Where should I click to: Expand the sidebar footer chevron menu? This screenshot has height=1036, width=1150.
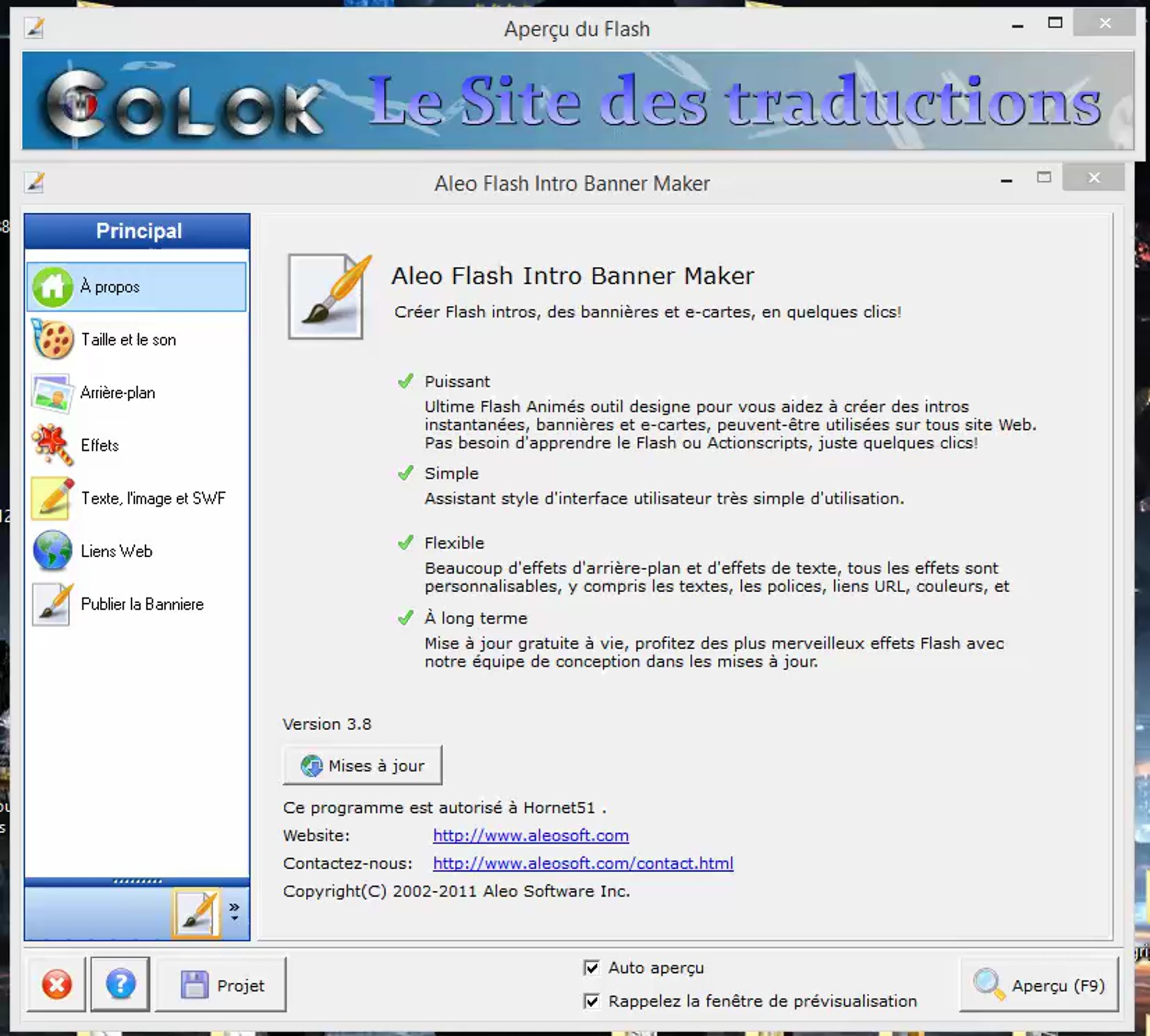234,911
